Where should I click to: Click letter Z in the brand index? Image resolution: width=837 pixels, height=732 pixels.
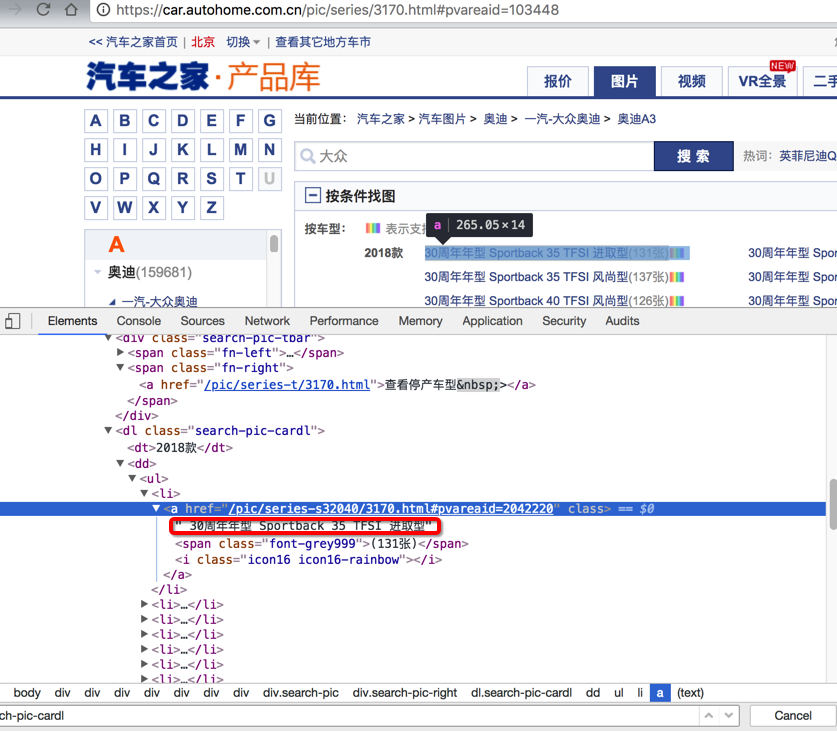(x=211, y=207)
